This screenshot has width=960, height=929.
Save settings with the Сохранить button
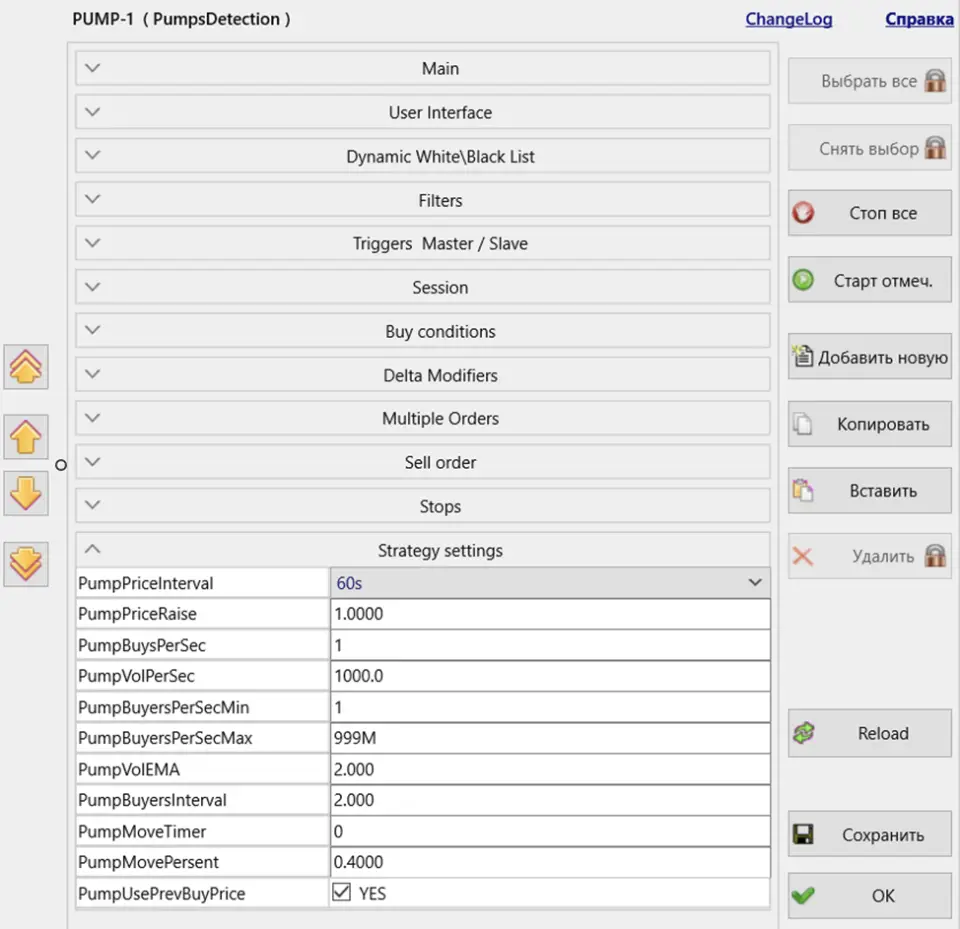coord(869,835)
